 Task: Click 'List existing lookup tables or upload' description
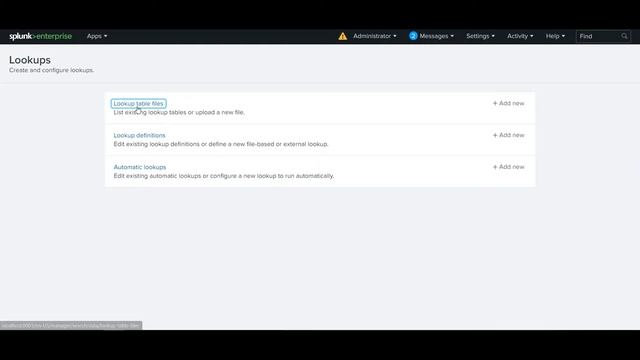click(179, 112)
